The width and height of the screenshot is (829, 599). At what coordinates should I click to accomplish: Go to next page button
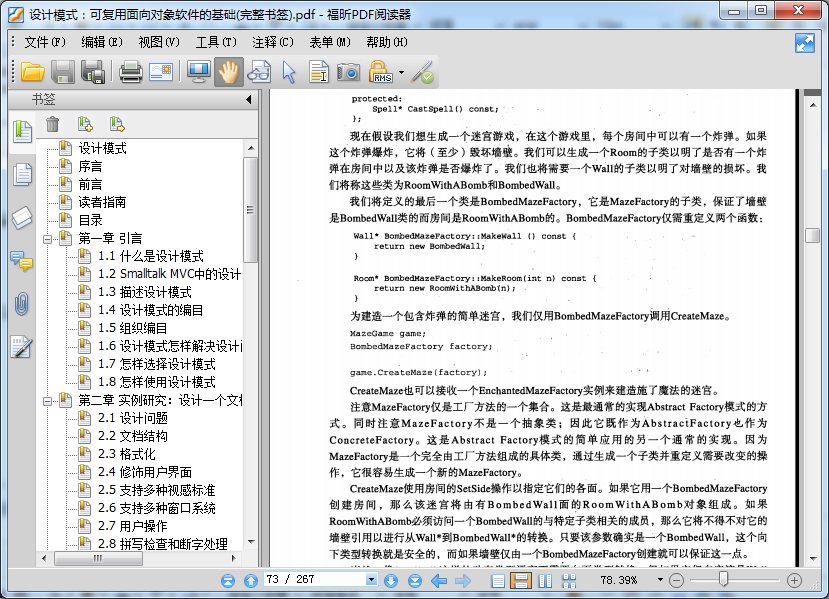(391, 580)
